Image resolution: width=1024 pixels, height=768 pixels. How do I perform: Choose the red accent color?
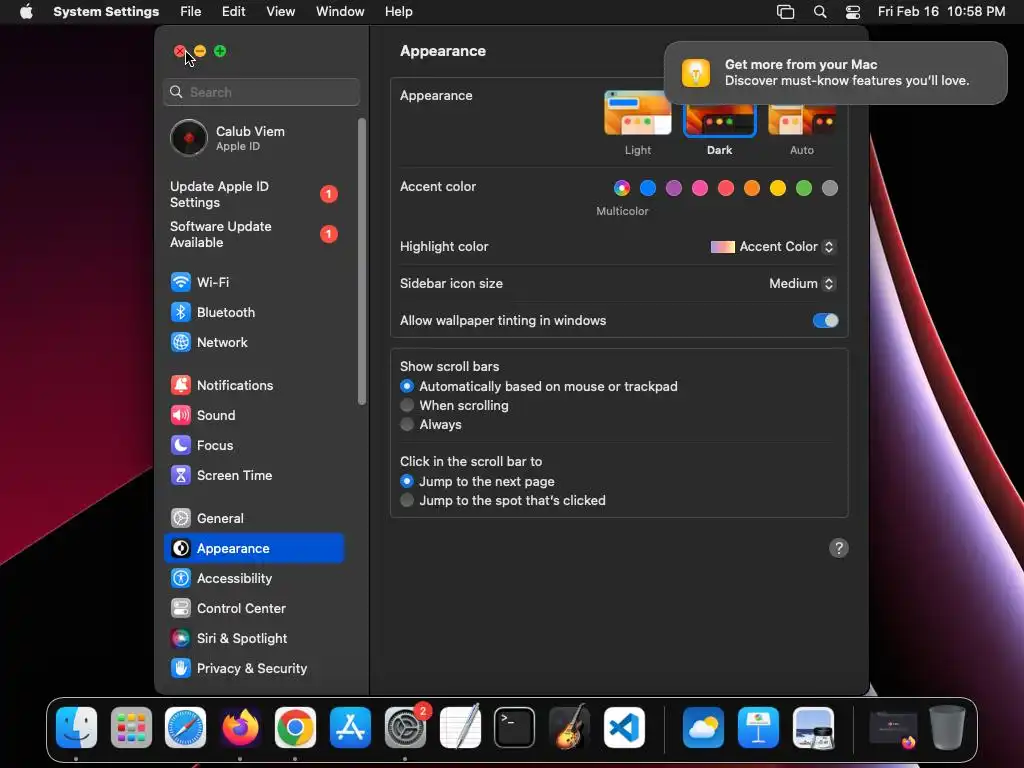(x=726, y=188)
